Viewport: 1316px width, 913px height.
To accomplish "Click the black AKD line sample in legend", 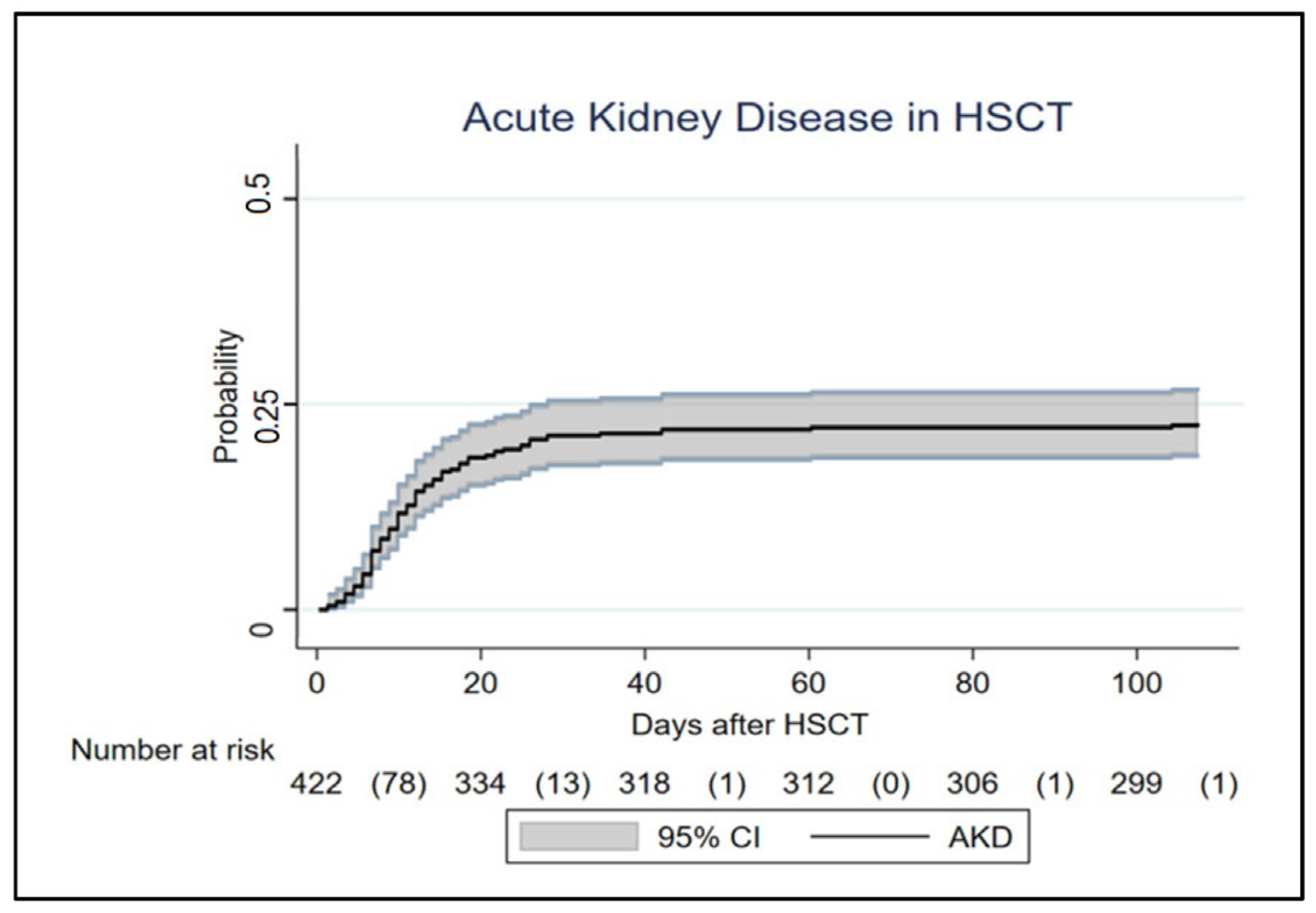I will click(x=869, y=837).
